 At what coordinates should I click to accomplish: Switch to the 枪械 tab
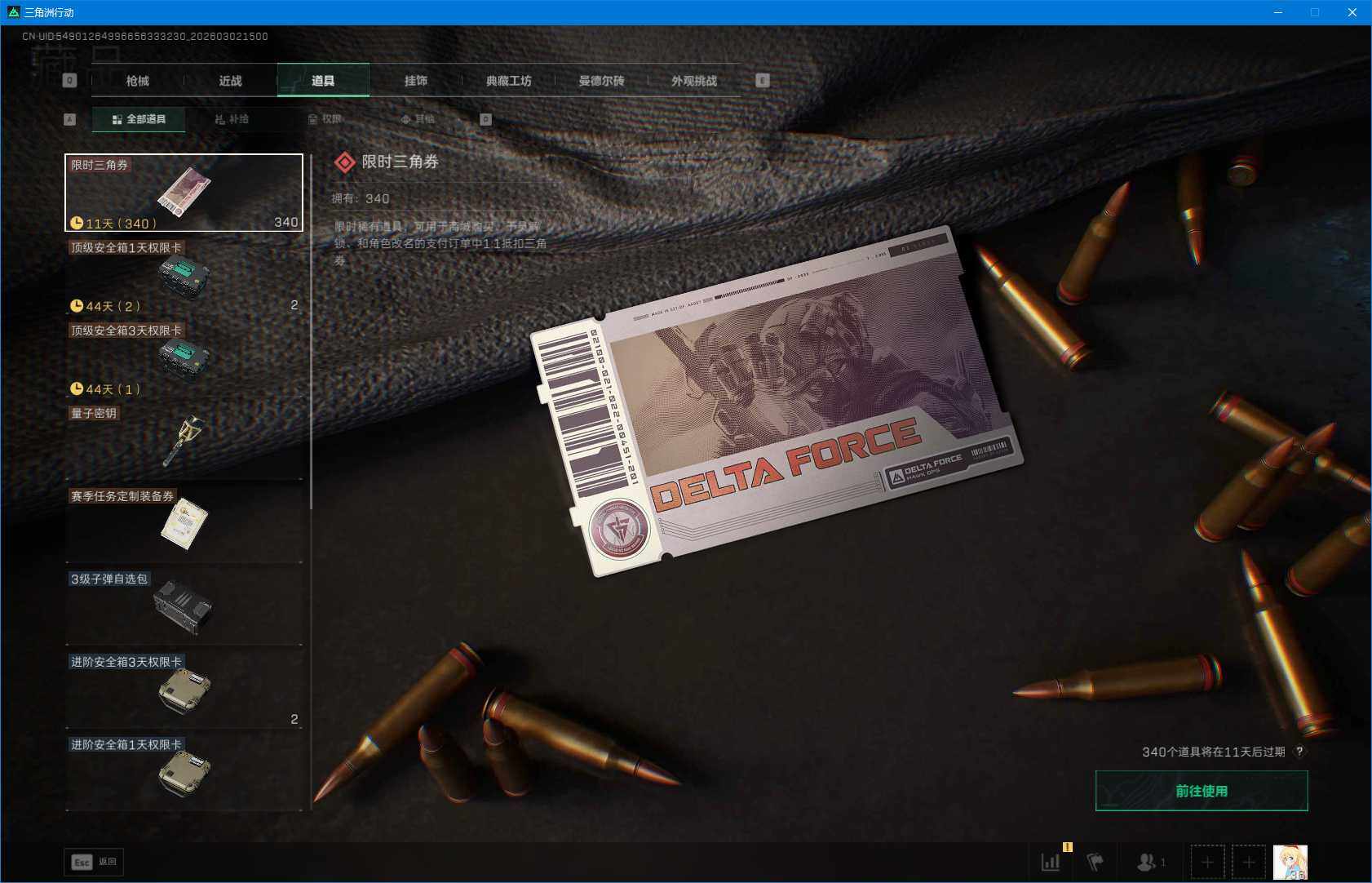tap(138, 81)
